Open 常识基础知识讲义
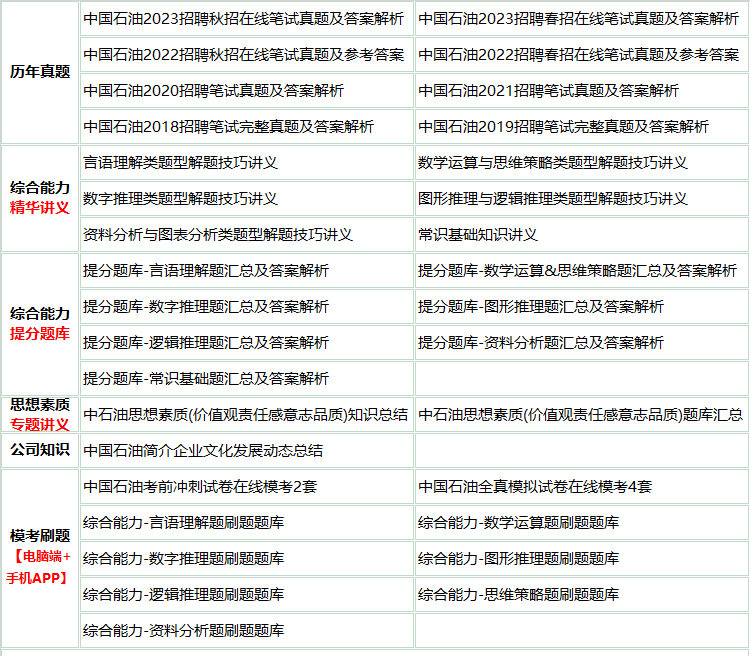Image resolution: width=750 pixels, height=656 pixels. click(478, 234)
